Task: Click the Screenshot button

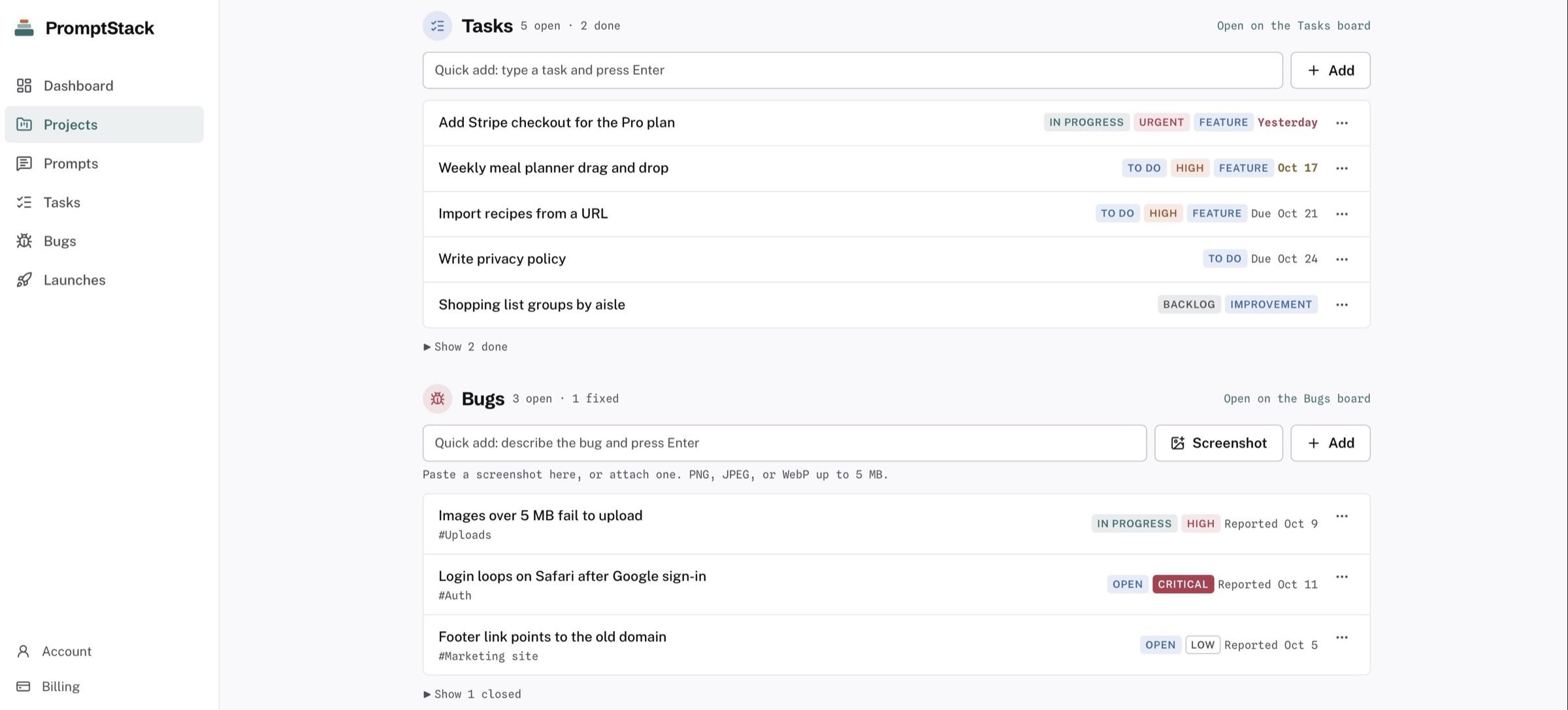Action: (x=1218, y=444)
